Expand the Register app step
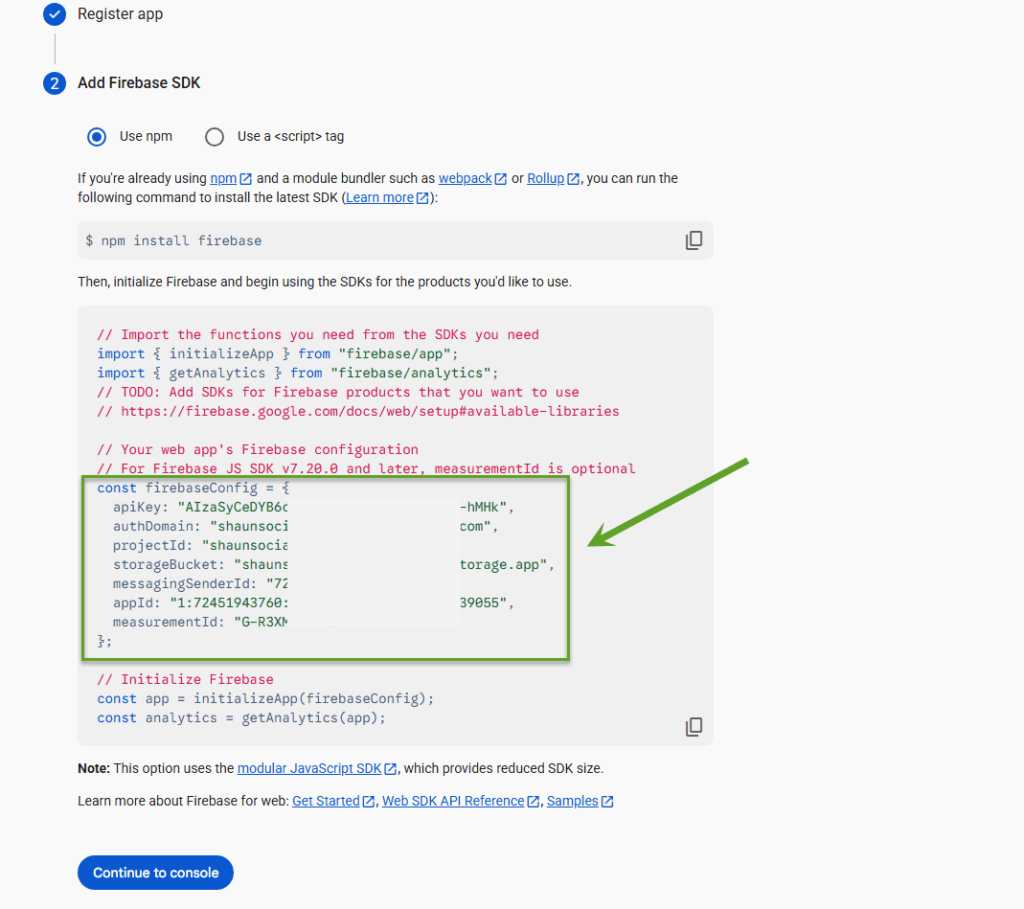The image size is (1024, 909). (120, 15)
